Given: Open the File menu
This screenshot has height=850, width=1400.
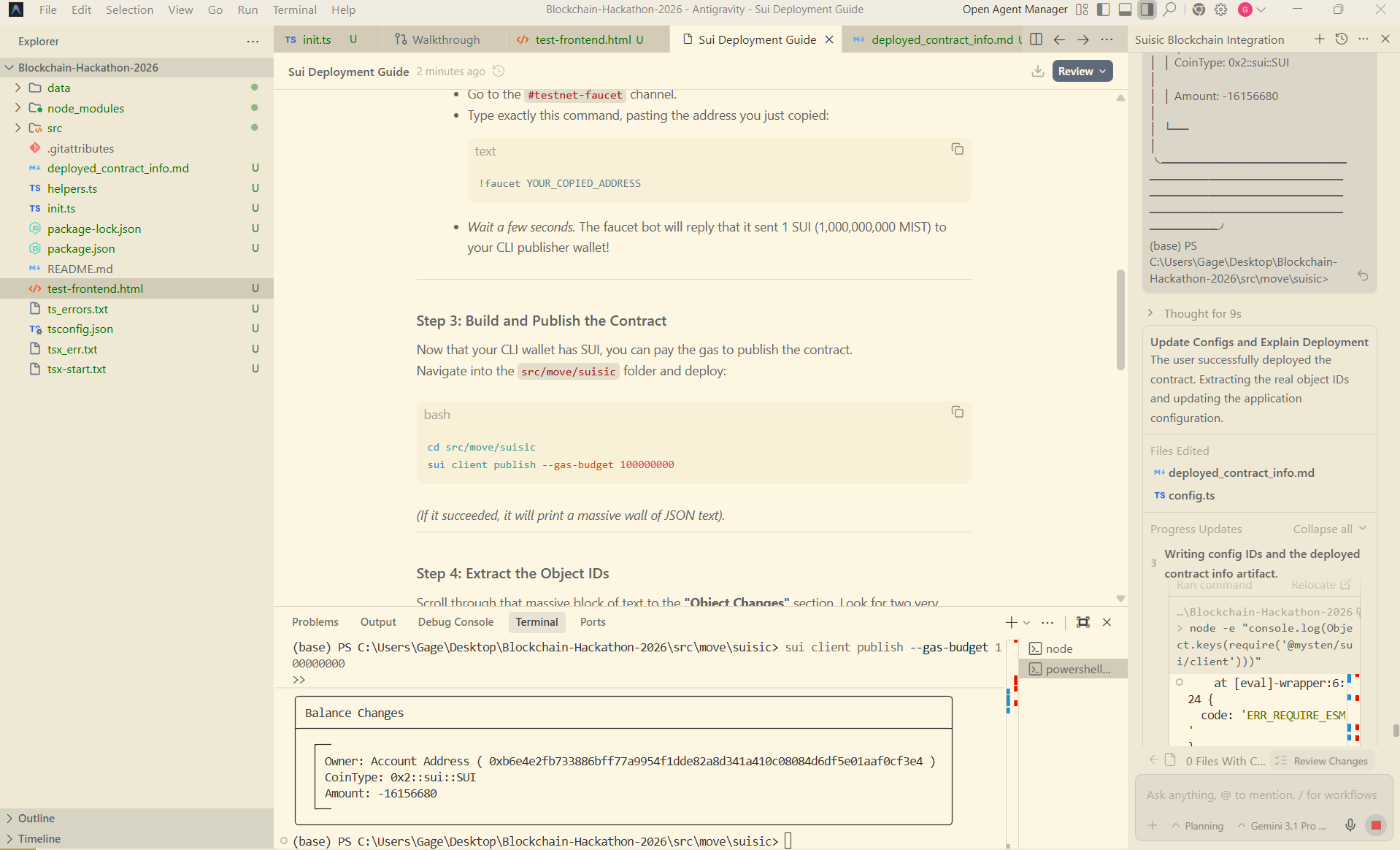Looking at the screenshot, I should coord(48,9).
